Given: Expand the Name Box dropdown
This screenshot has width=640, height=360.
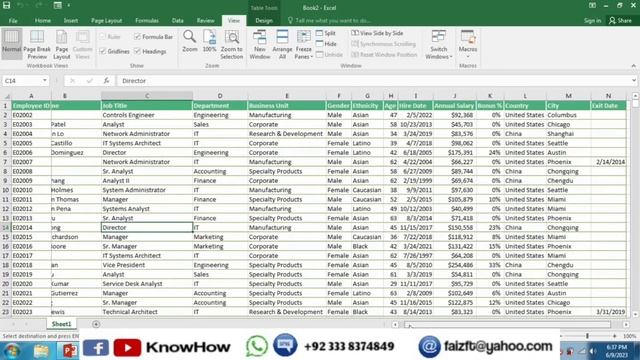Looking at the screenshot, I should tap(44, 81).
